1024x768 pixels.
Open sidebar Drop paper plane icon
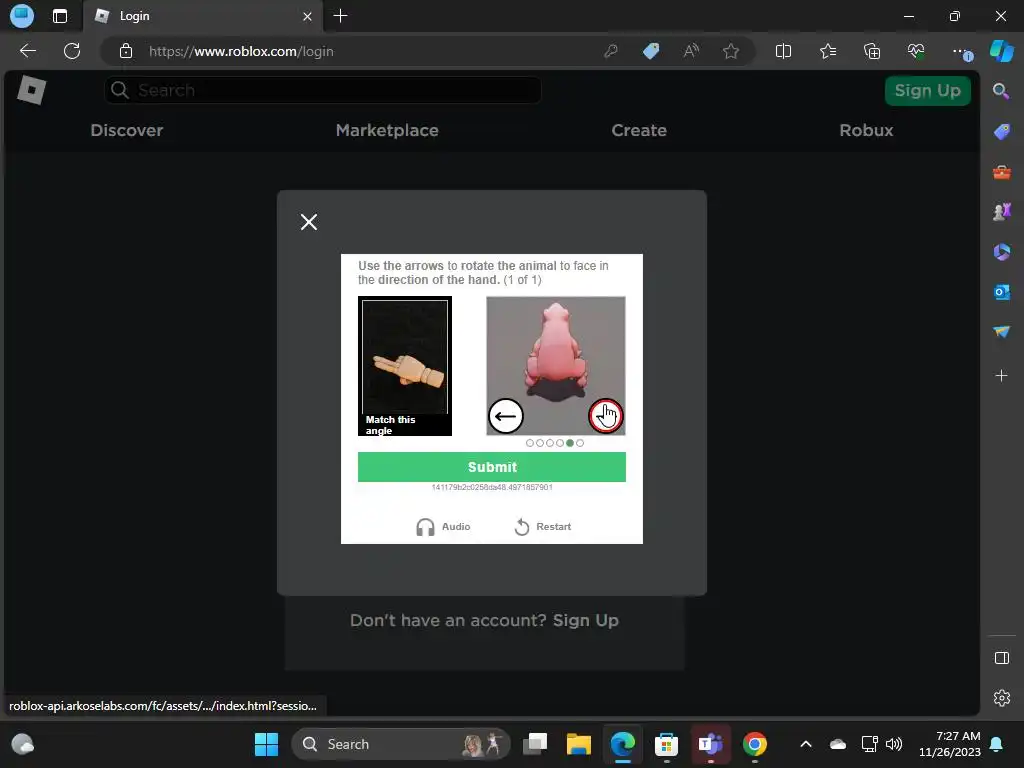pos(1001,332)
